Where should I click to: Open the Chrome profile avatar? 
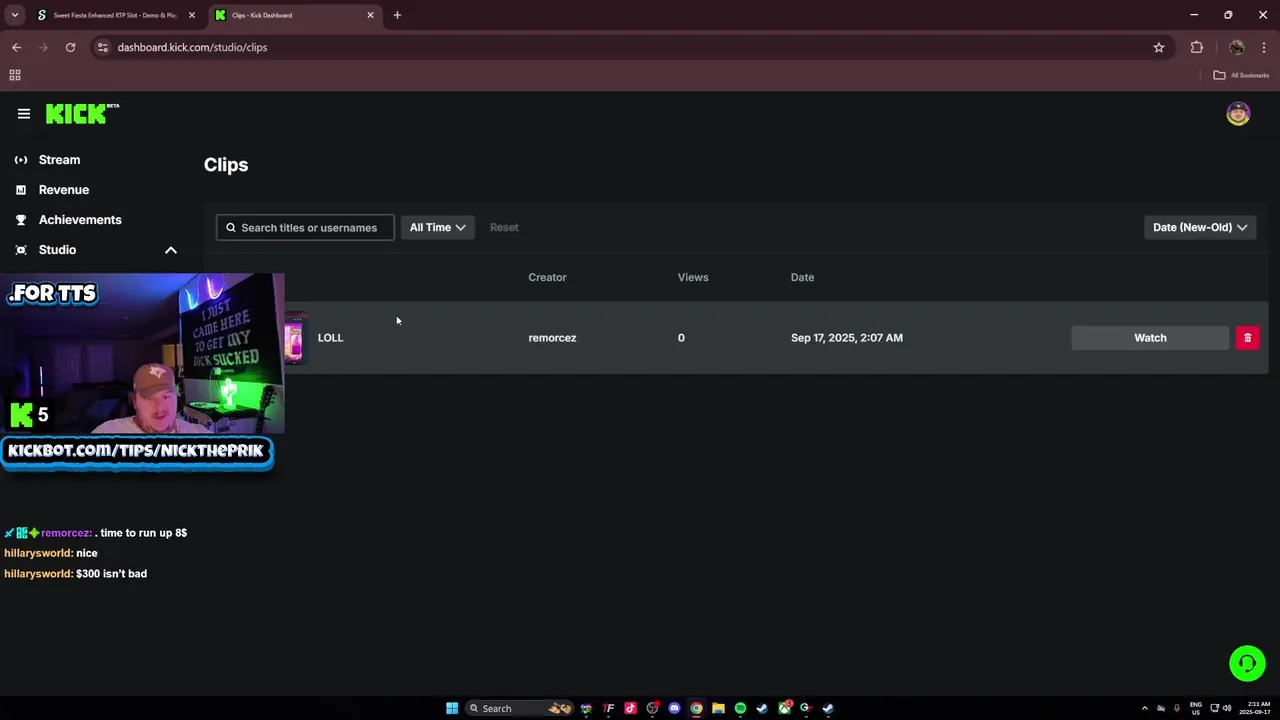1237,47
